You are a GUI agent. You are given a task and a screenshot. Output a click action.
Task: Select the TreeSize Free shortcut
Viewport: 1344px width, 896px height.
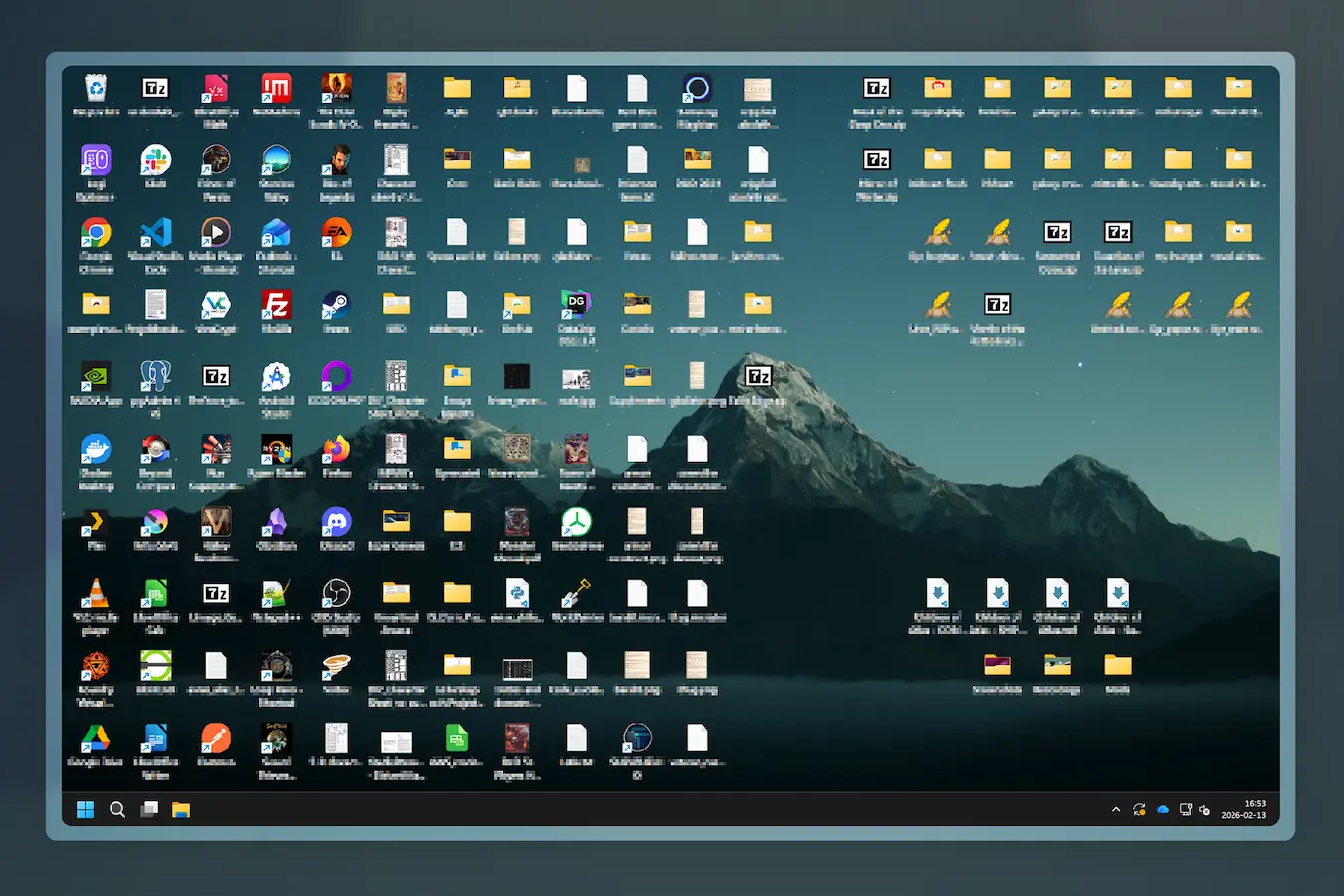tap(576, 522)
